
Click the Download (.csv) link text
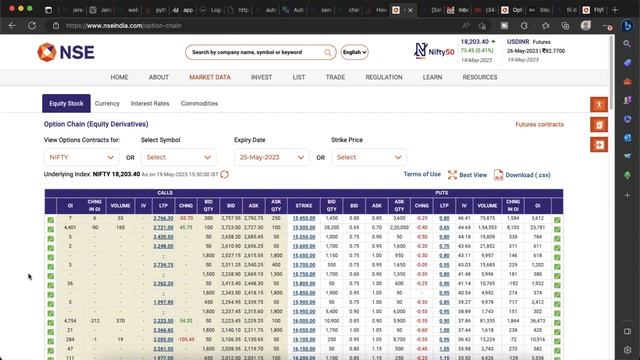click(x=528, y=175)
